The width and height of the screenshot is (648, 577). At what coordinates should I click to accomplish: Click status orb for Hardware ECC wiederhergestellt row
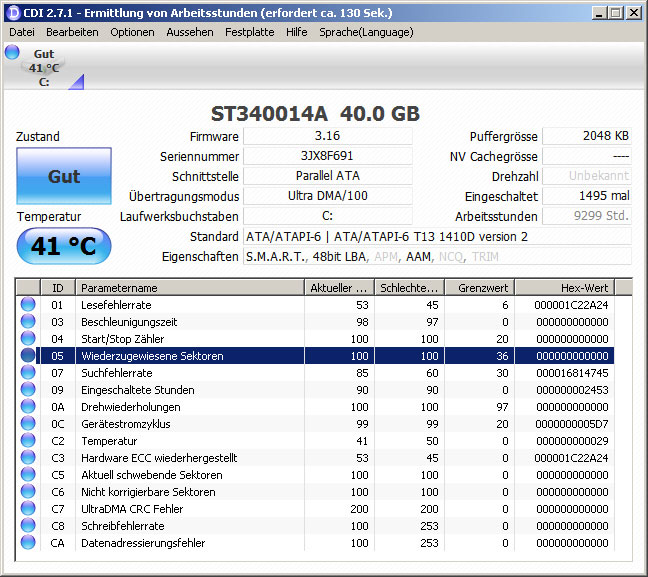click(x=28, y=458)
